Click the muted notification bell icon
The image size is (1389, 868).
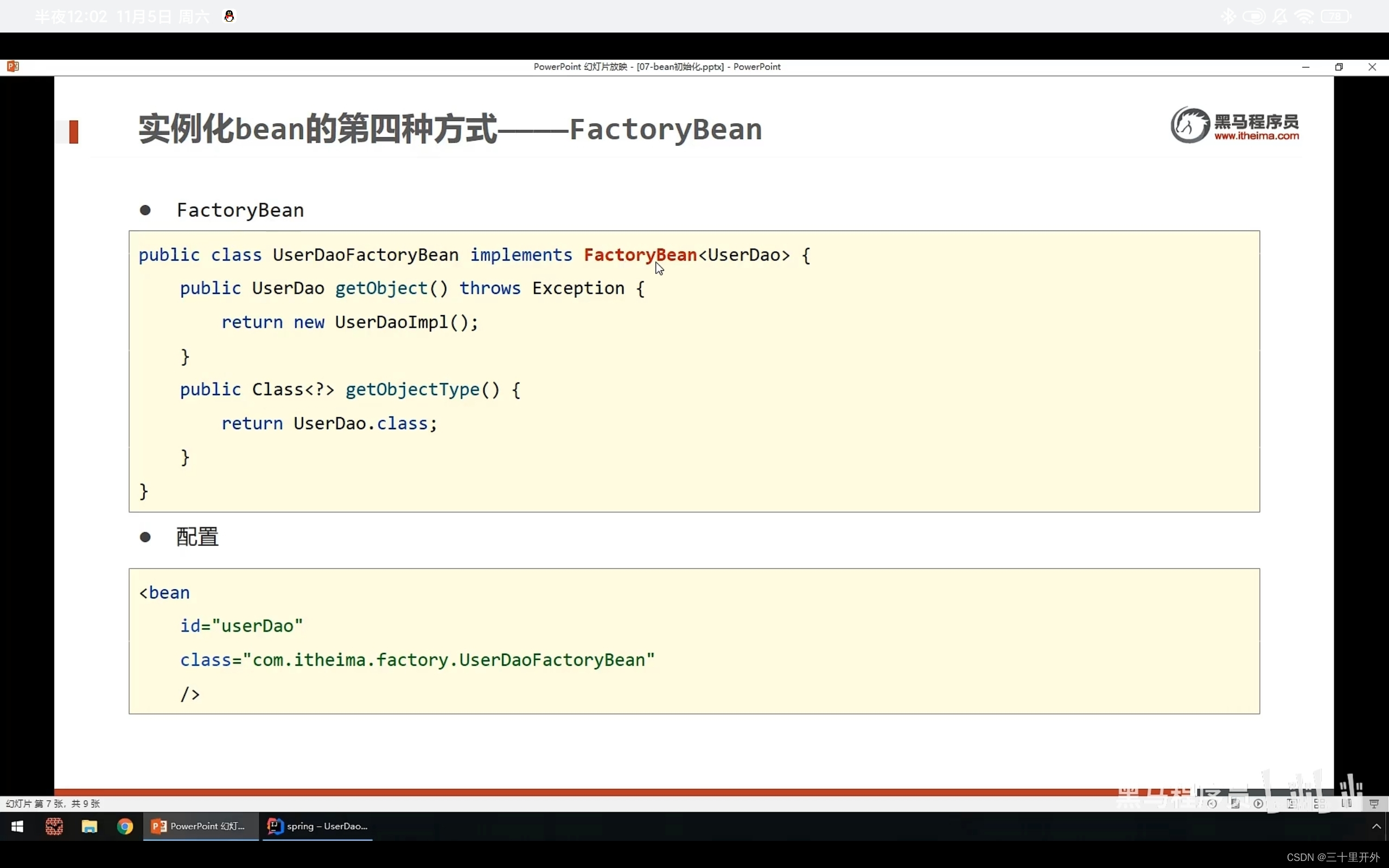[1279, 16]
